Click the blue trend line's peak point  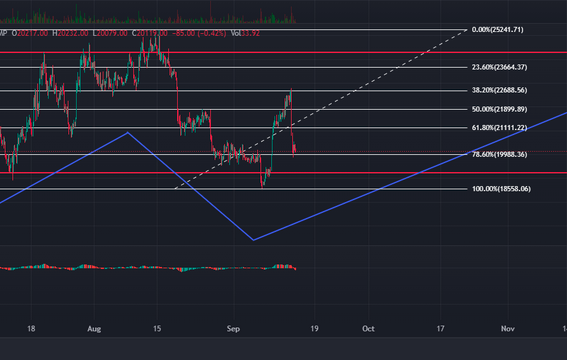click(x=128, y=133)
